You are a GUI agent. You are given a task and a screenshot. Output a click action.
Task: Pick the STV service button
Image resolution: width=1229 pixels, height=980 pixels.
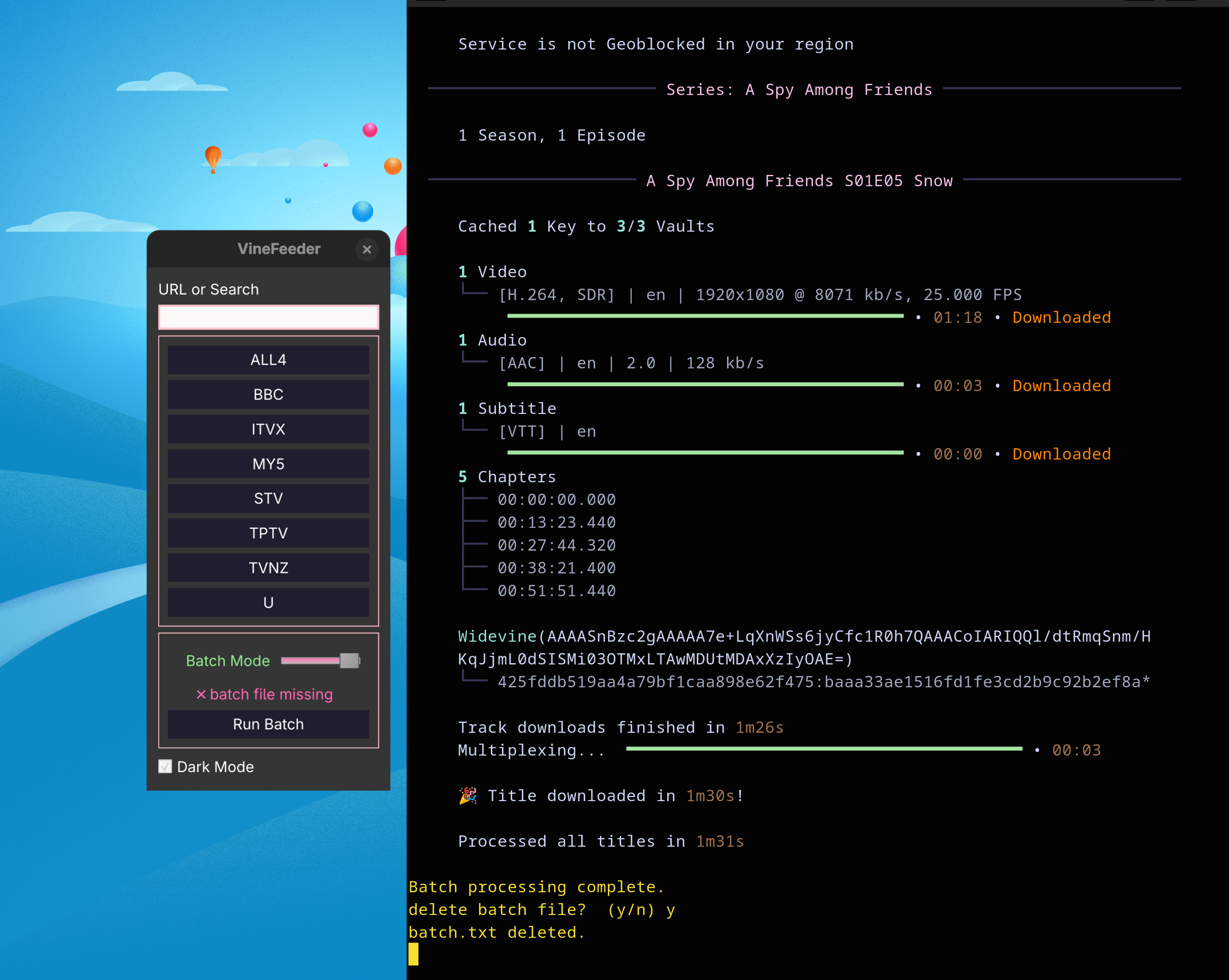click(x=268, y=499)
